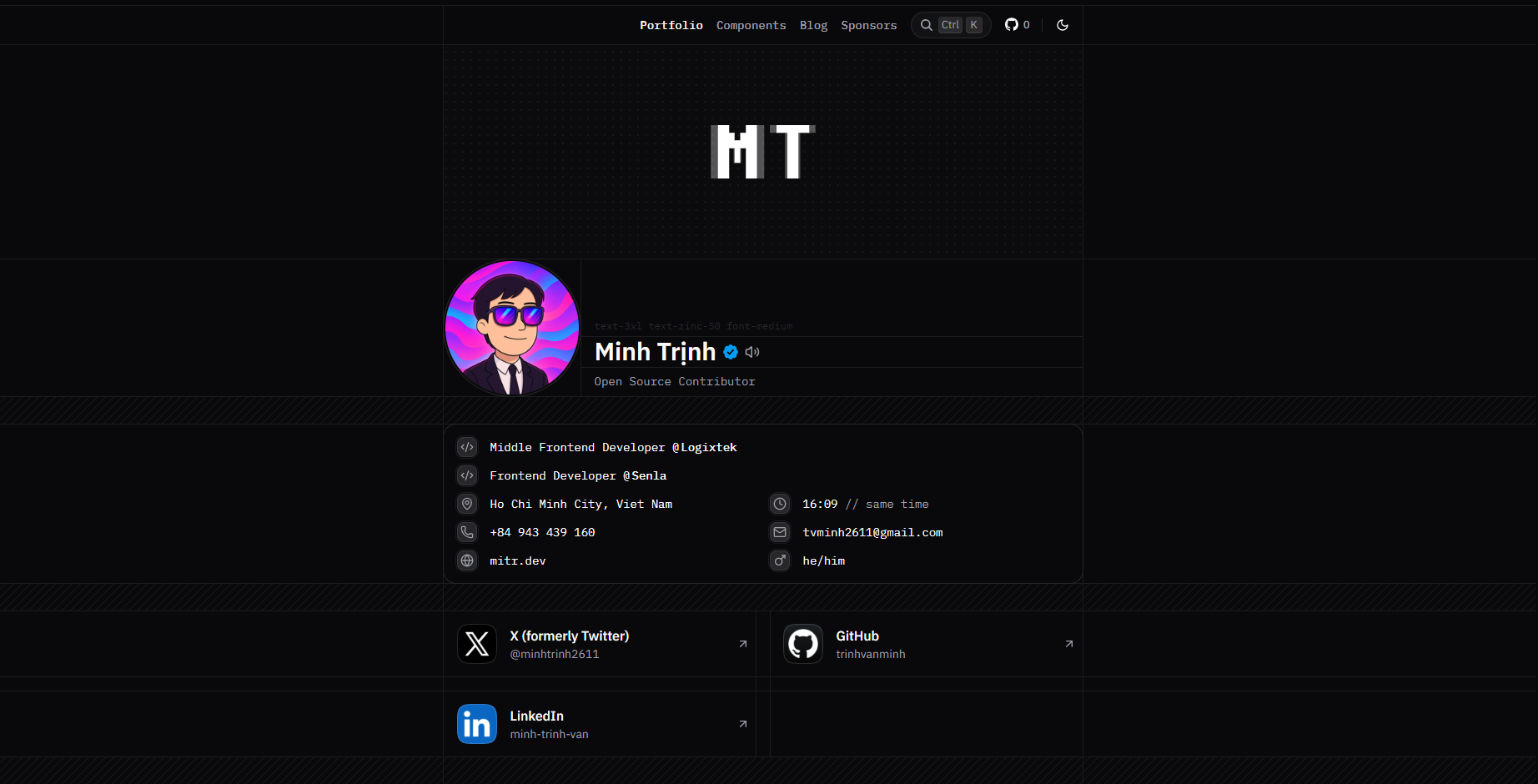Select the X (Twitter) logo icon

(x=476, y=643)
